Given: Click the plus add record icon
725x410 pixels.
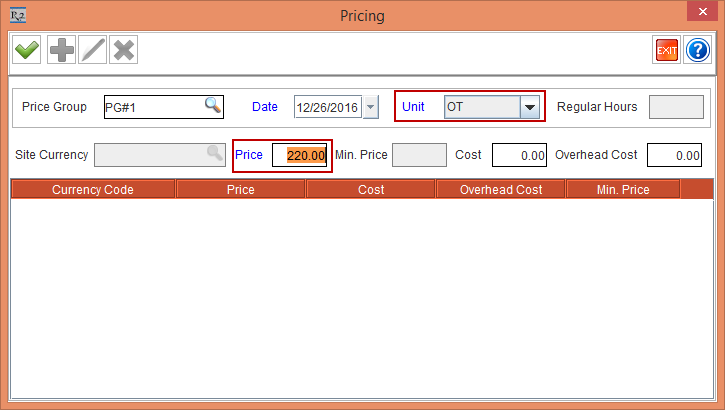Looking at the screenshot, I should pyautogui.click(x=61, y=50).
